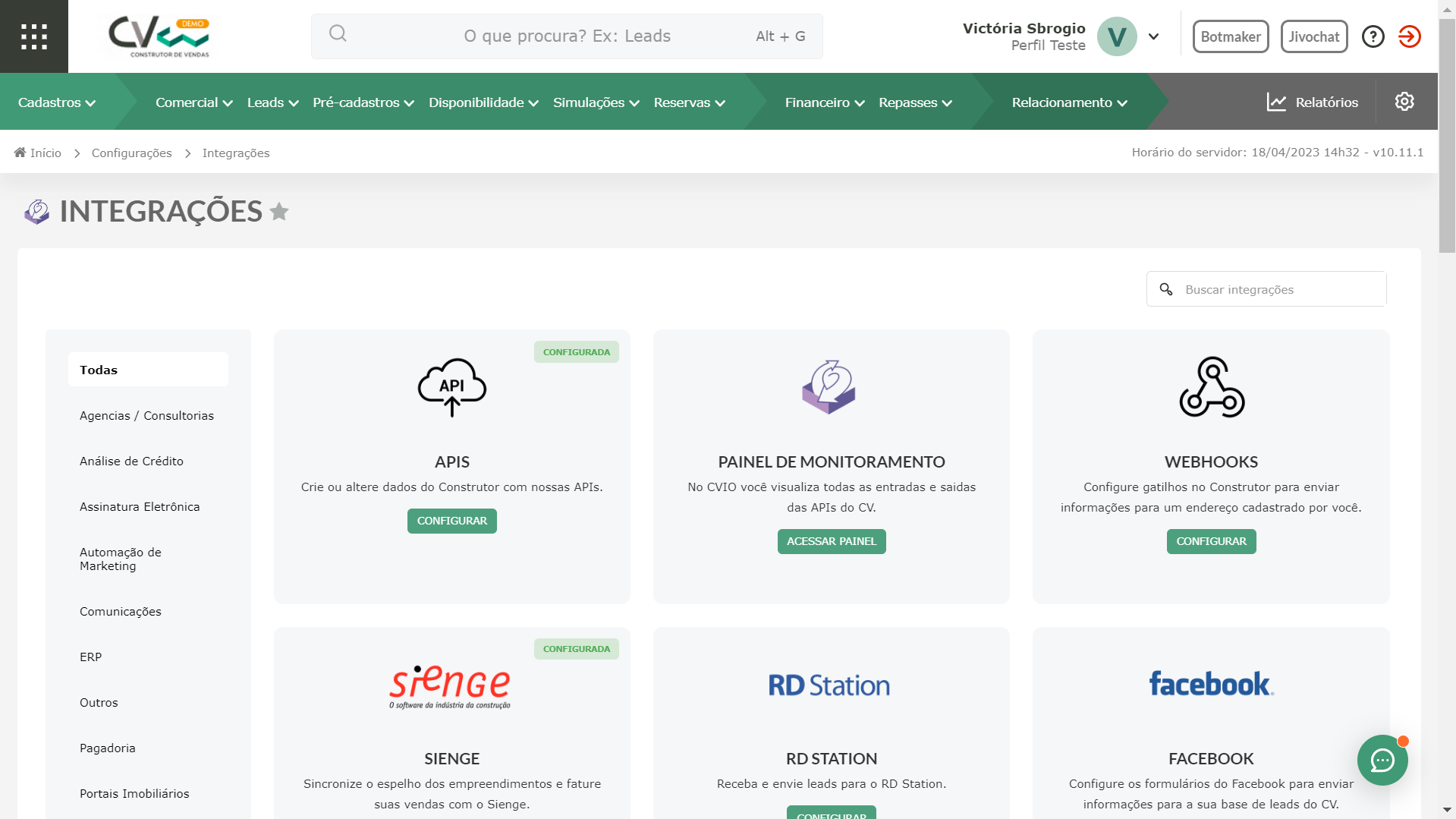
Task: Click the Webhooks integration icon
Action: point(1211,387)
